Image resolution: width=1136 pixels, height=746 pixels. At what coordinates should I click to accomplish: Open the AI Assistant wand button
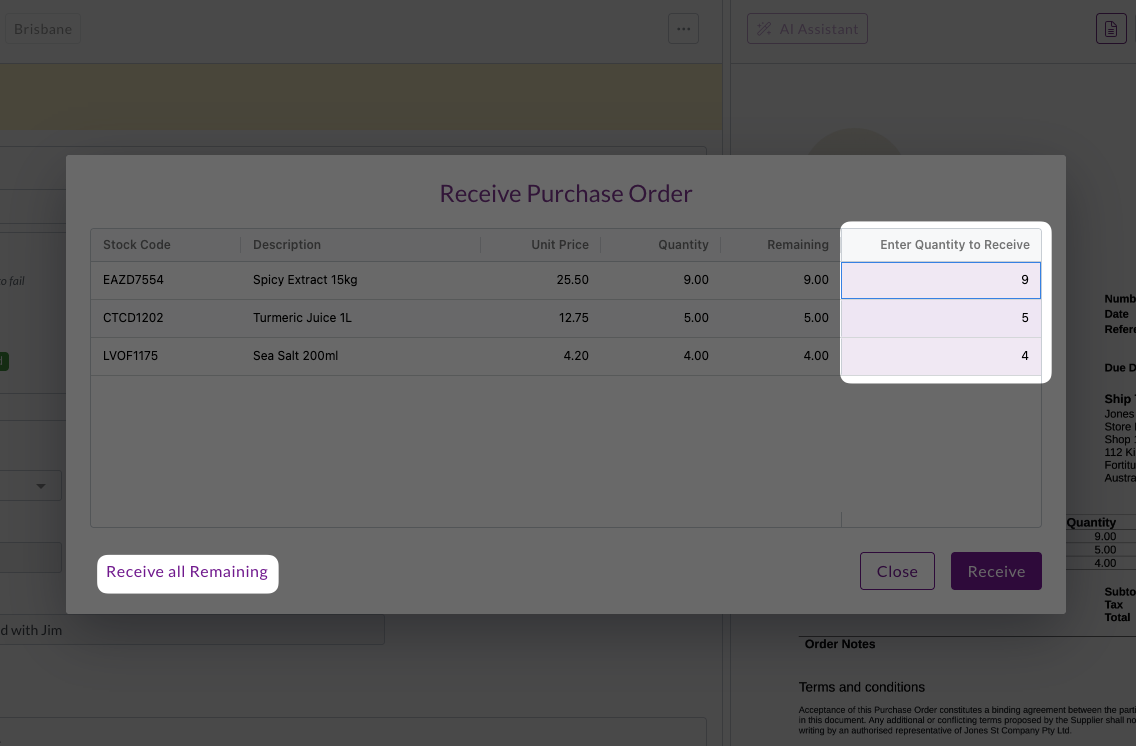tap(807, 29)
